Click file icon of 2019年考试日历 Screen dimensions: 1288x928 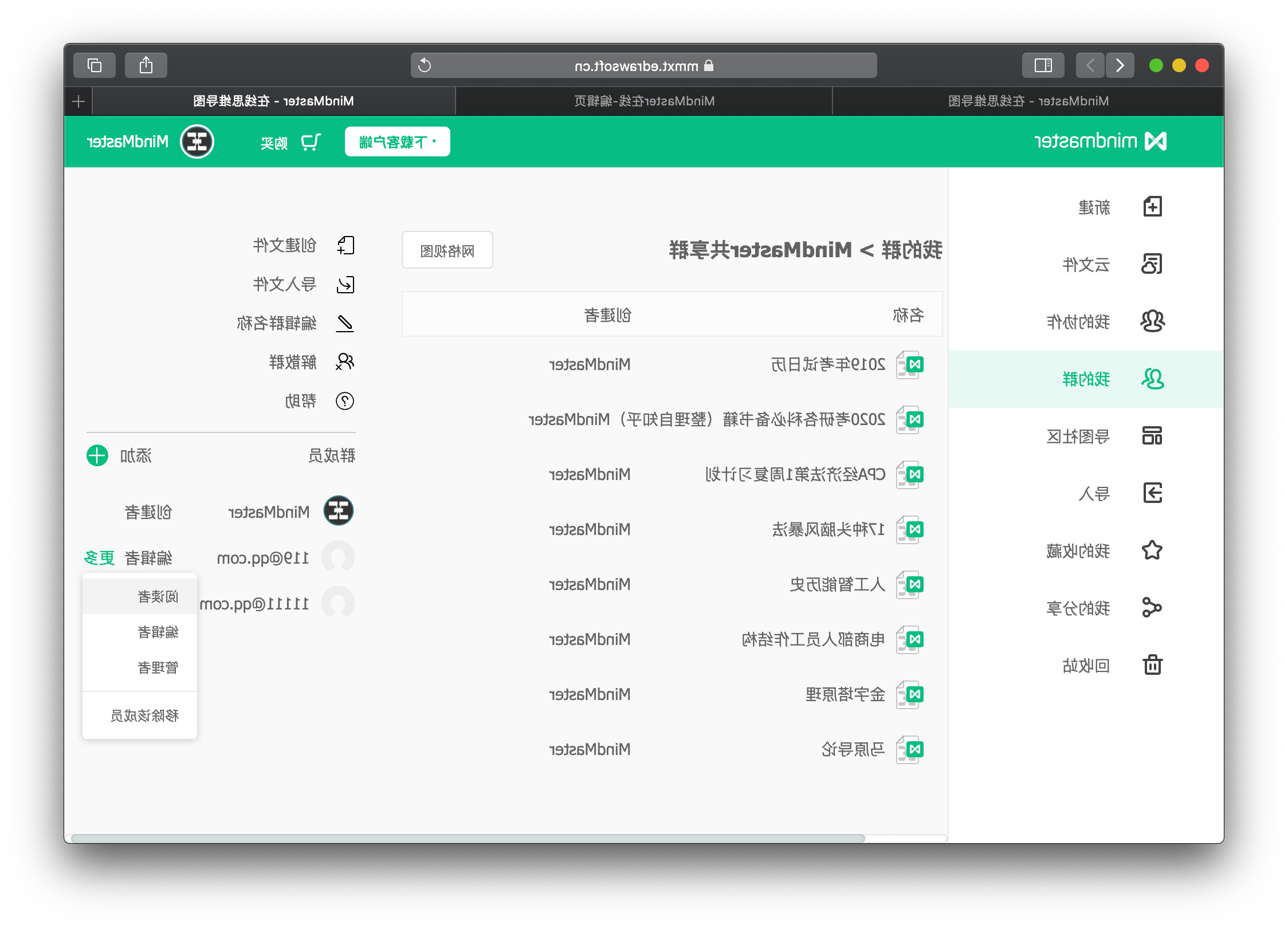click(910, 365)
